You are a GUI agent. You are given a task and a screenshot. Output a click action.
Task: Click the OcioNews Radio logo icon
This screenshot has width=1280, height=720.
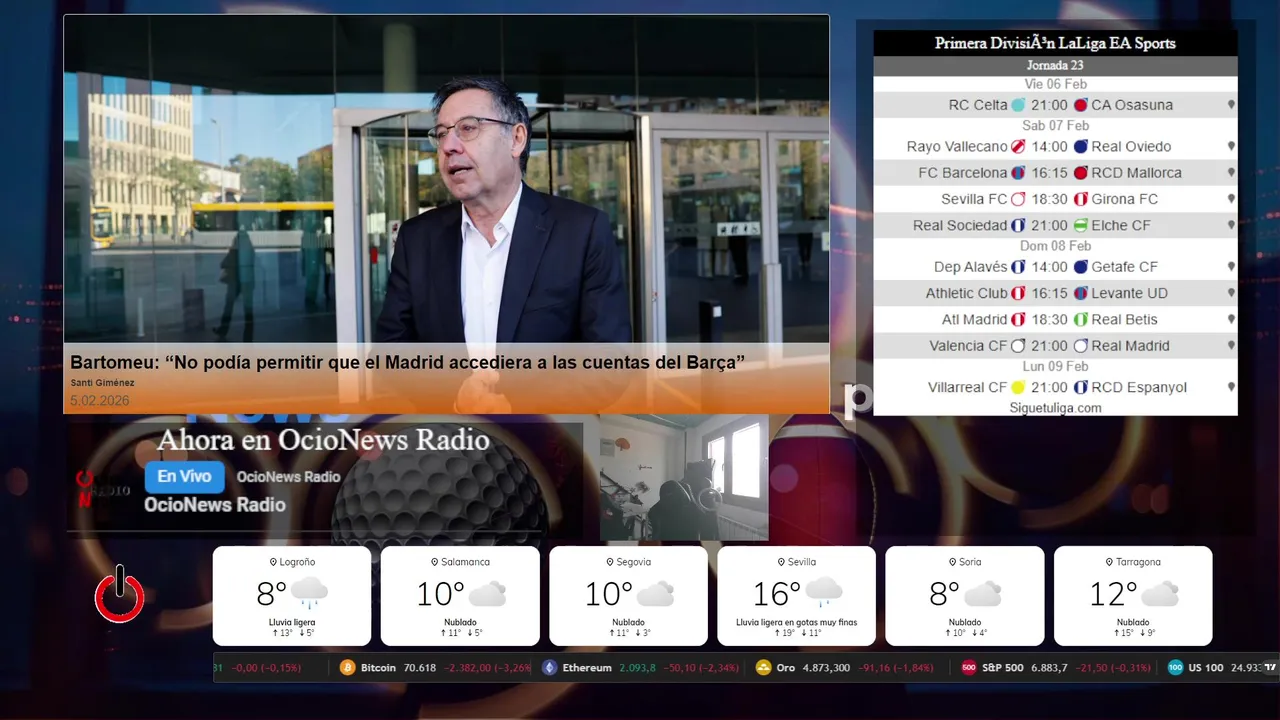[x=103, y=489]
